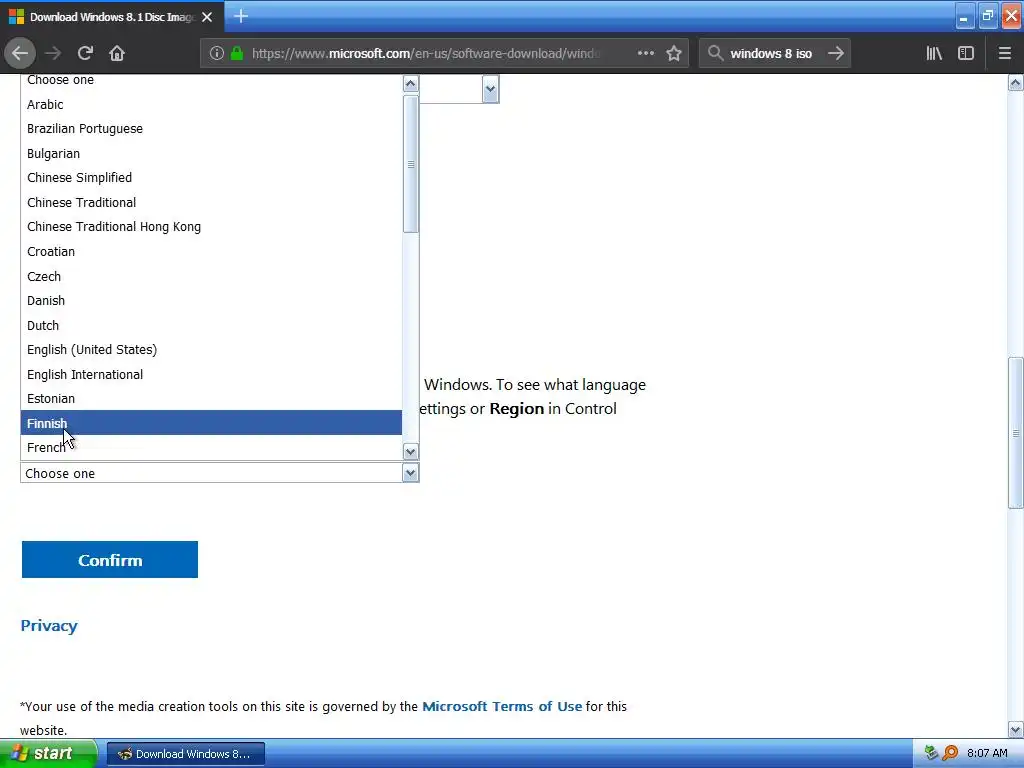Toggle the browser sidebar
The width and height of the screenshot is (1024, 768).
pos(966,54)
